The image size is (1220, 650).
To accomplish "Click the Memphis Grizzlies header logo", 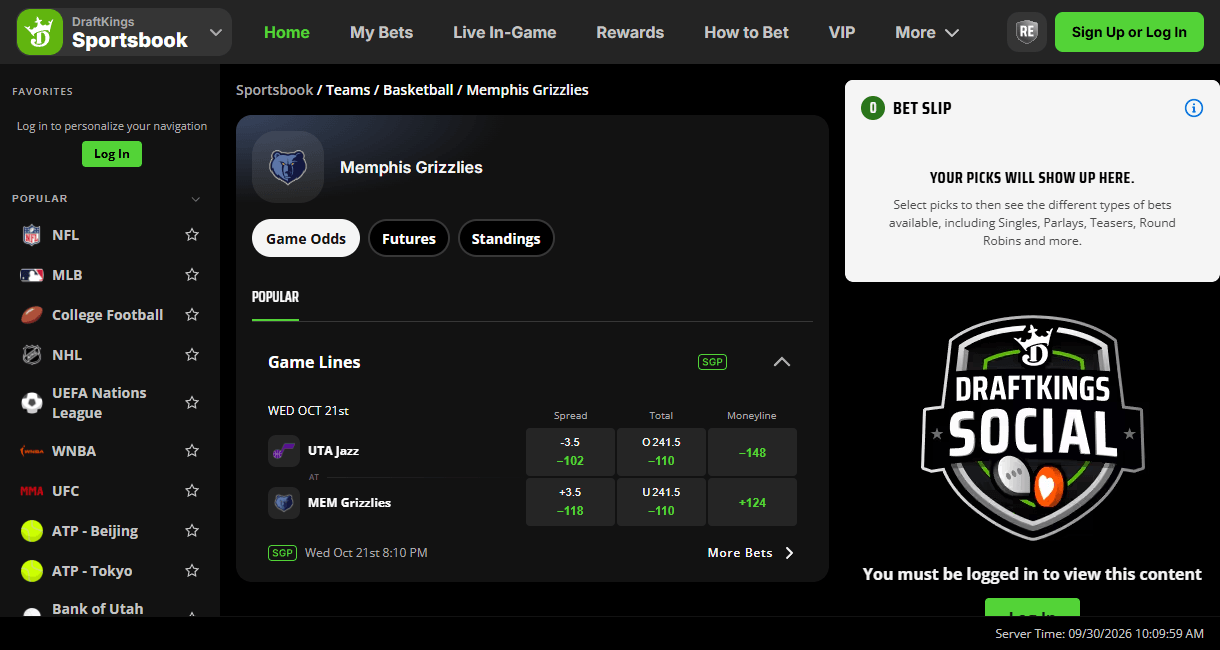I will 288,167.
